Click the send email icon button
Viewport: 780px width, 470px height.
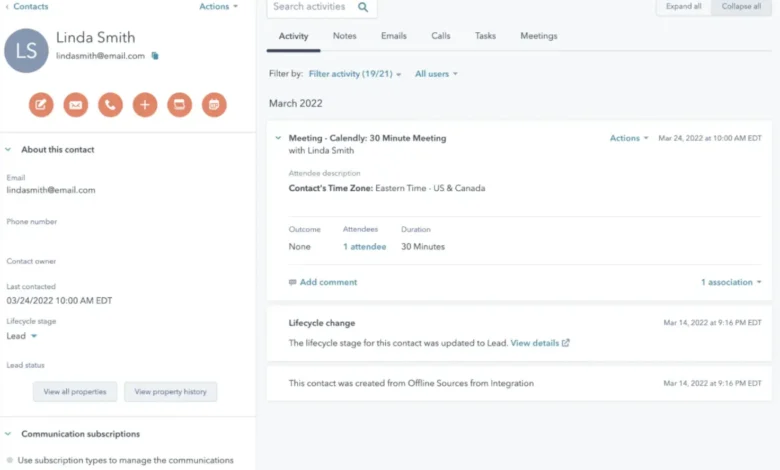(x=75, y=104)
